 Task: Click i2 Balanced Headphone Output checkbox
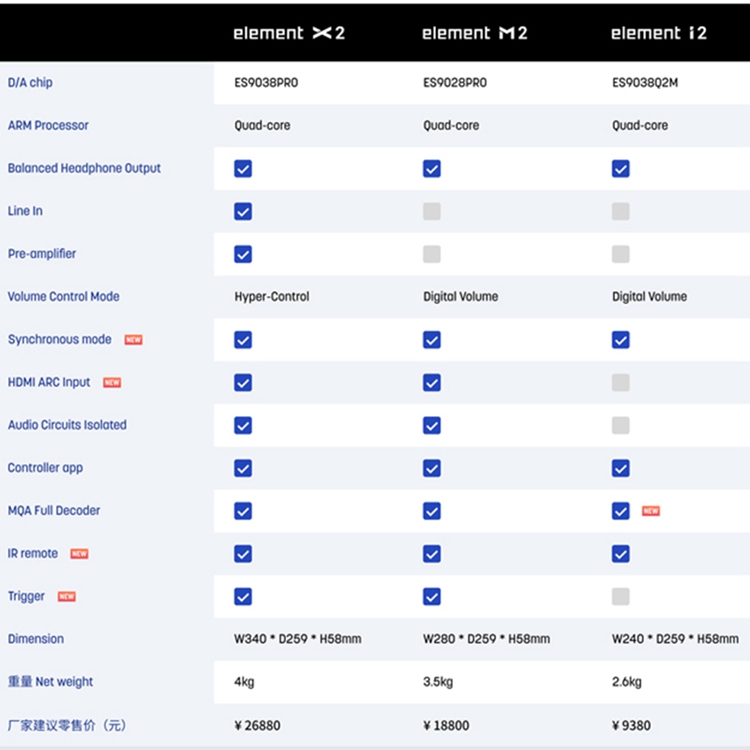tap(621, 169)
